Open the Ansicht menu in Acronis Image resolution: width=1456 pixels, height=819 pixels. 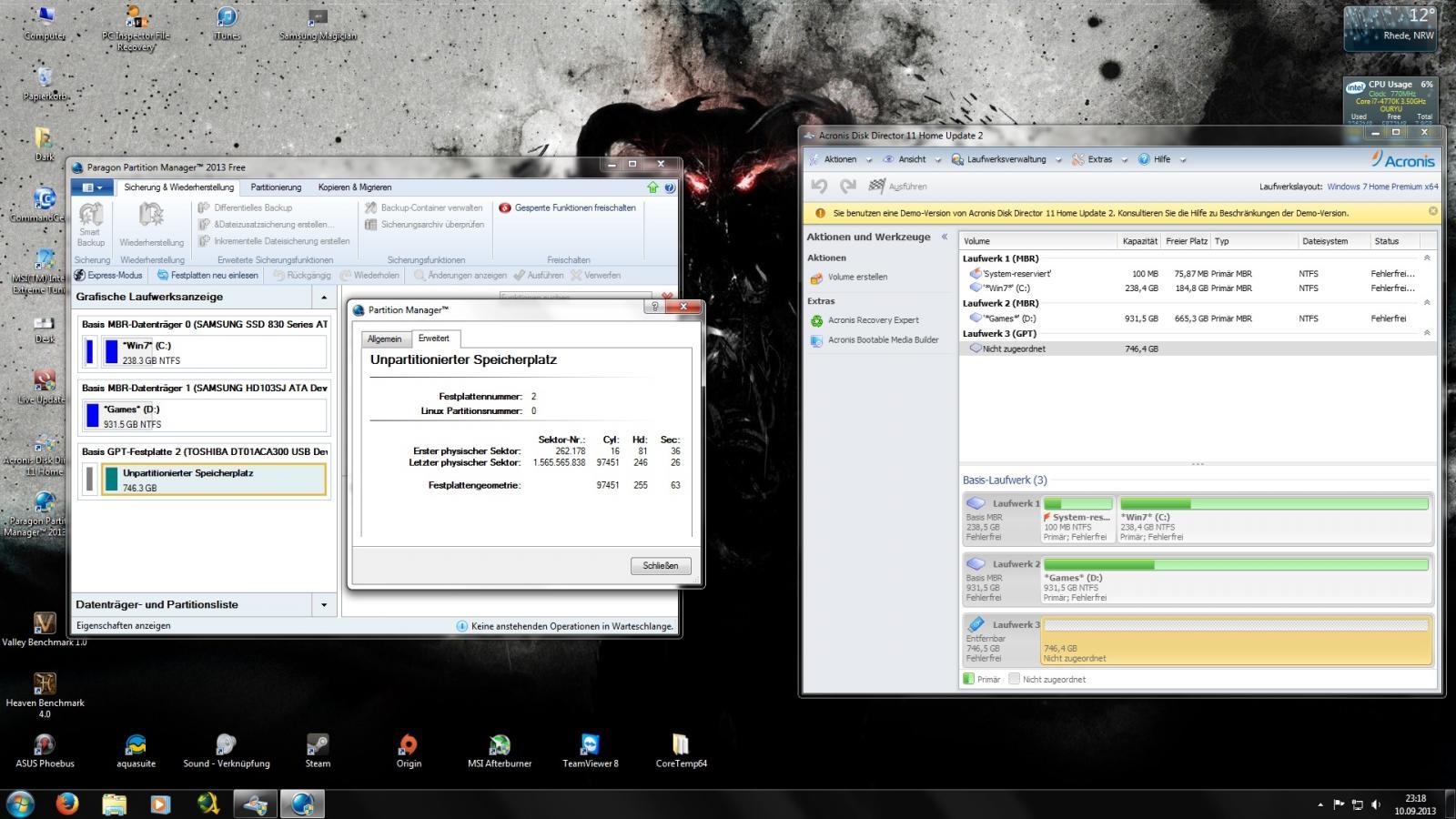[x=913, y=159]
